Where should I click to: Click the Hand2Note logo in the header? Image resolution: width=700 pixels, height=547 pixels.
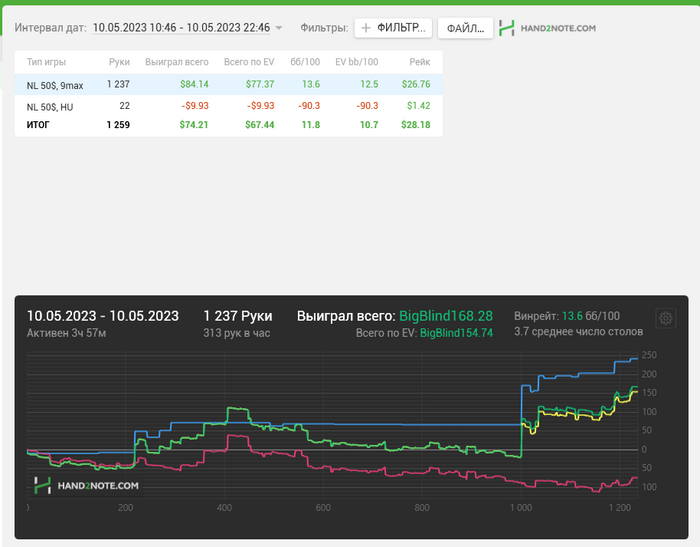(506, 28)
